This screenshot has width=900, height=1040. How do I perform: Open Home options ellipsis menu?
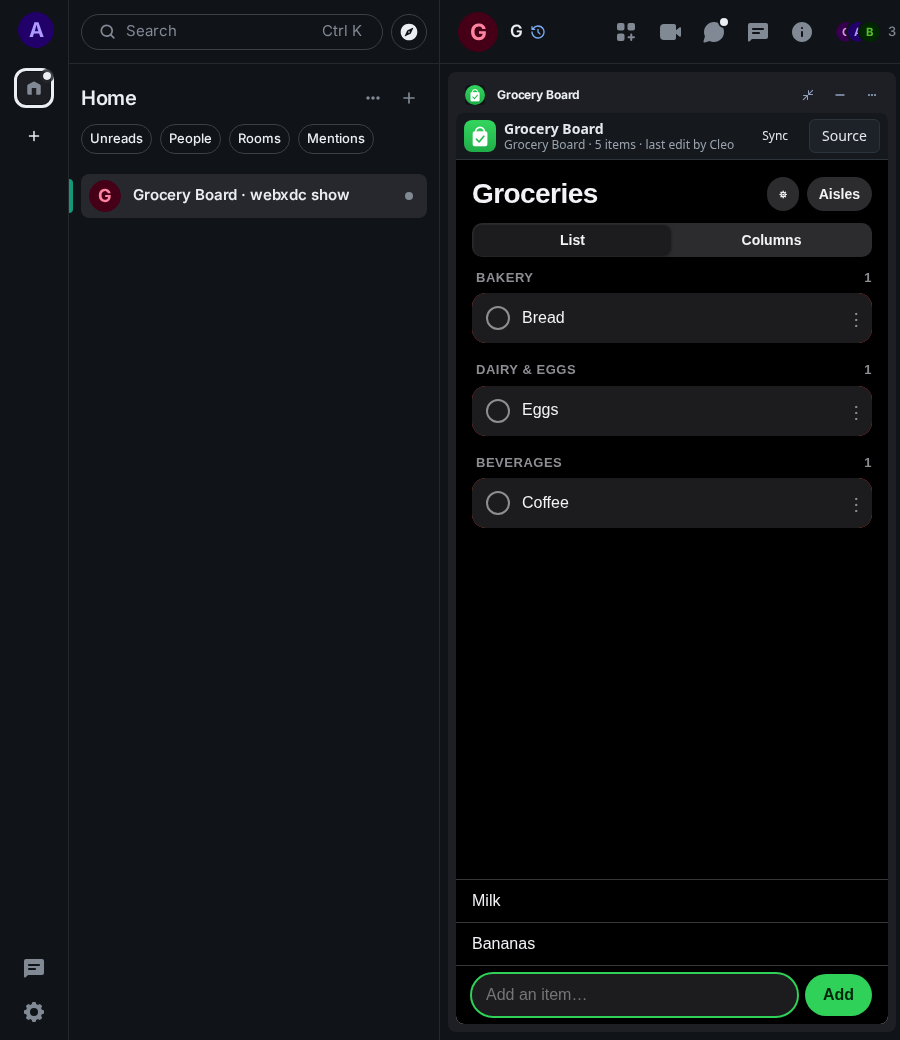(x=373, y=98)
